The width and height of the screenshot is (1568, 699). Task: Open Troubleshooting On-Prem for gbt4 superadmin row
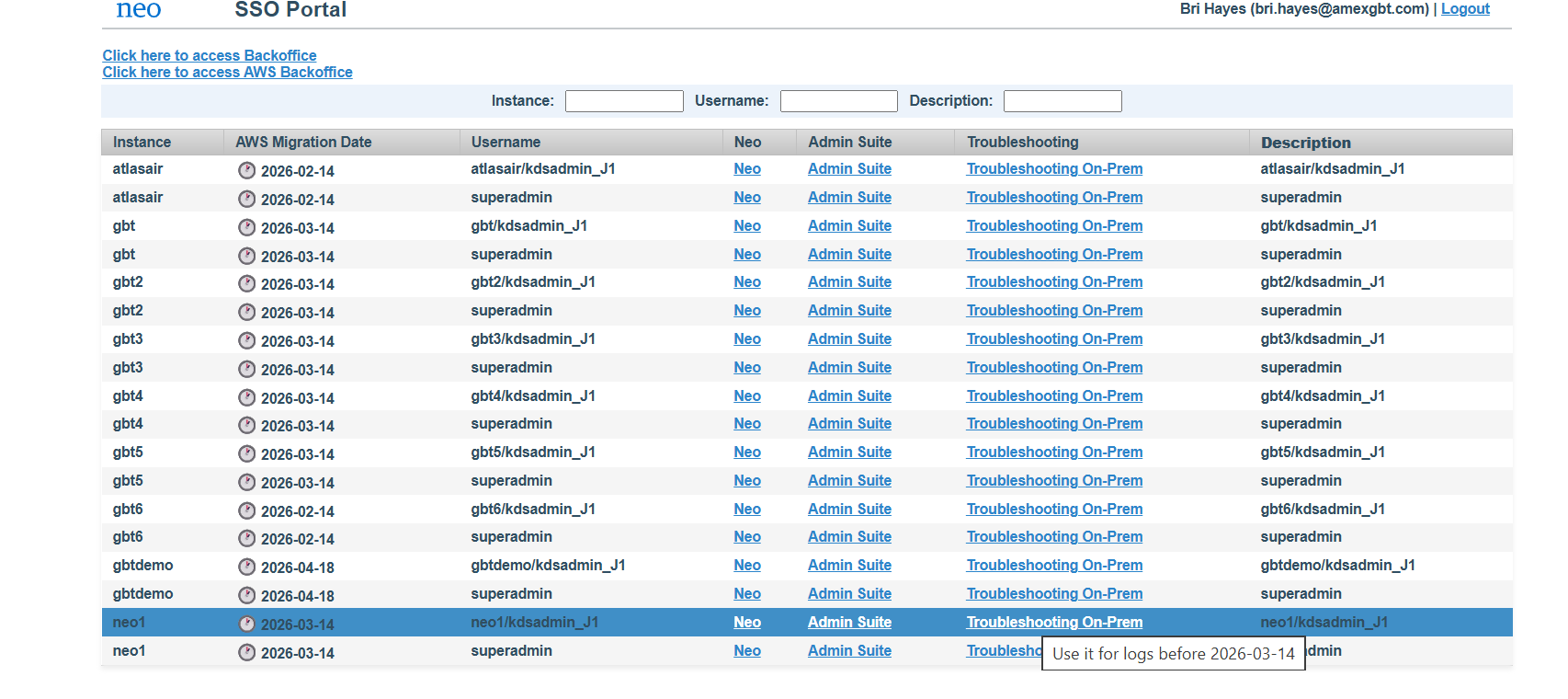point(1054,423)
